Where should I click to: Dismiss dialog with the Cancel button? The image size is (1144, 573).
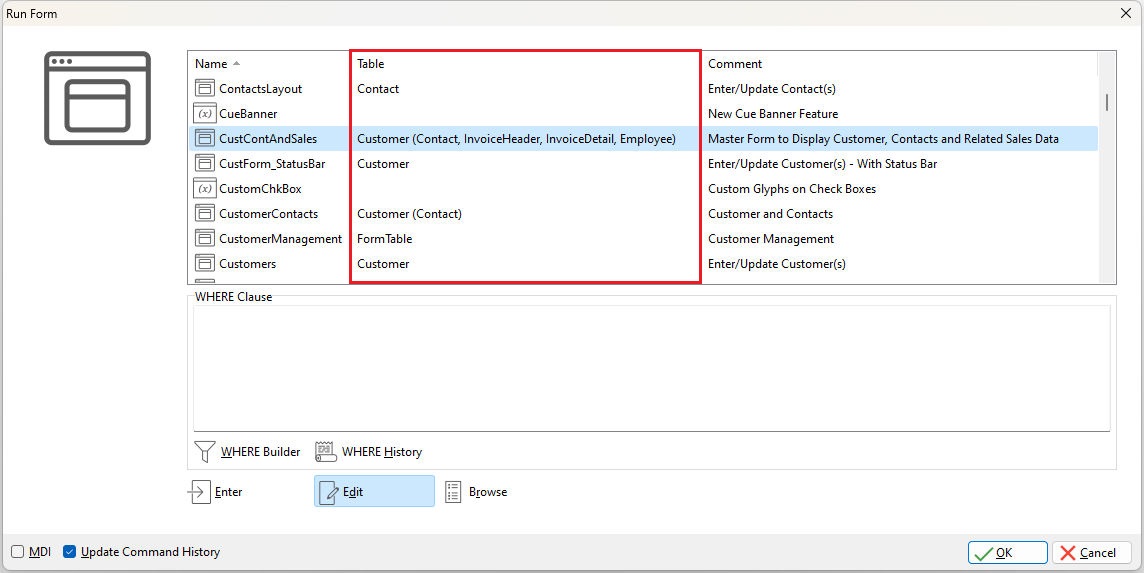point(1092,553)
